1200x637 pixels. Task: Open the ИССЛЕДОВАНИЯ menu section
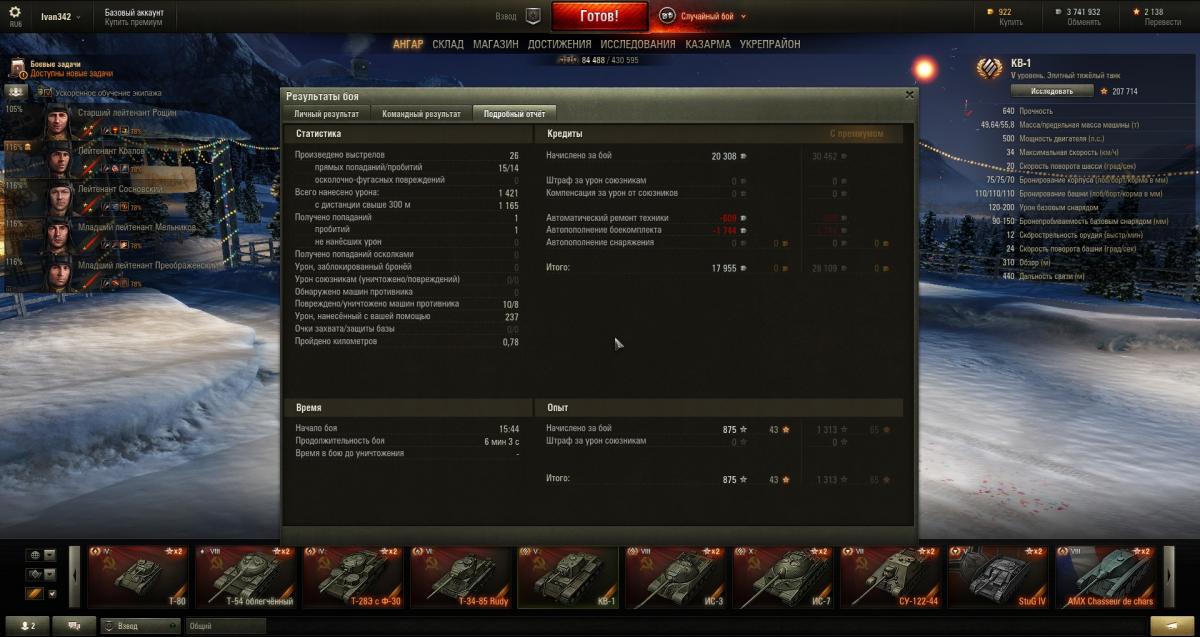[x=637, y=44]
